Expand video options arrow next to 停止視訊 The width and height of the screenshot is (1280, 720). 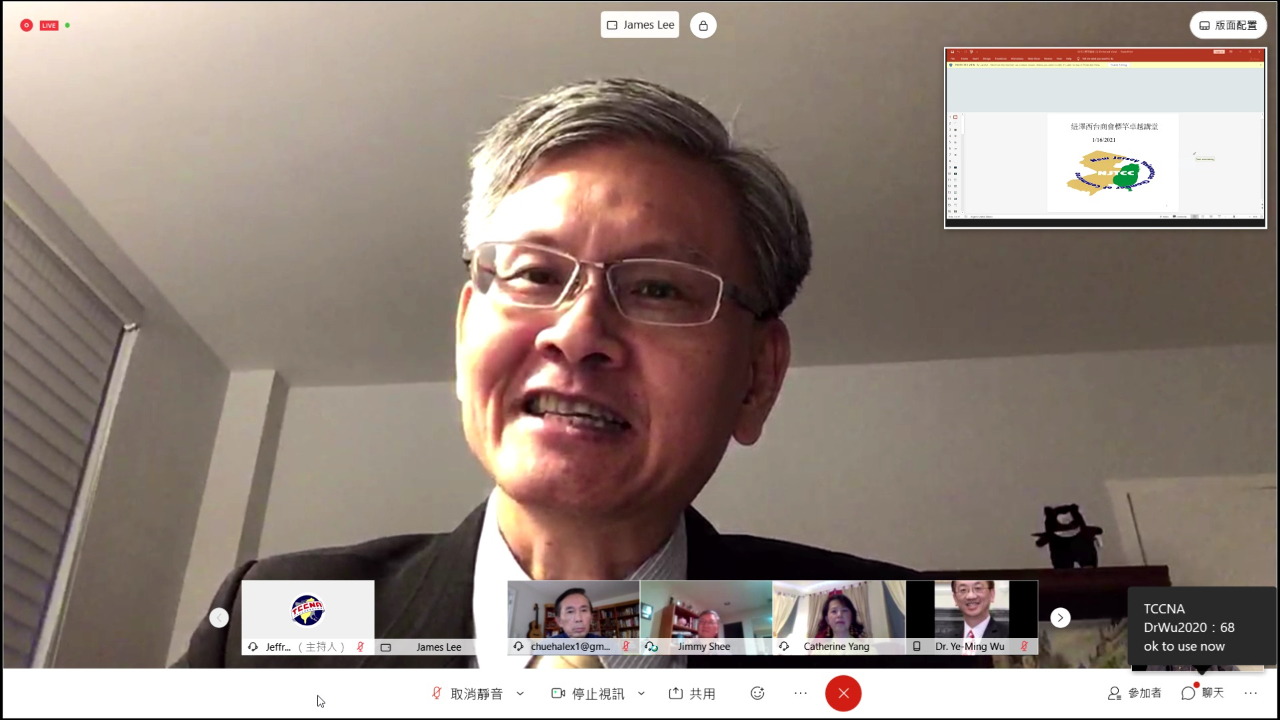[x=641, y=693]
